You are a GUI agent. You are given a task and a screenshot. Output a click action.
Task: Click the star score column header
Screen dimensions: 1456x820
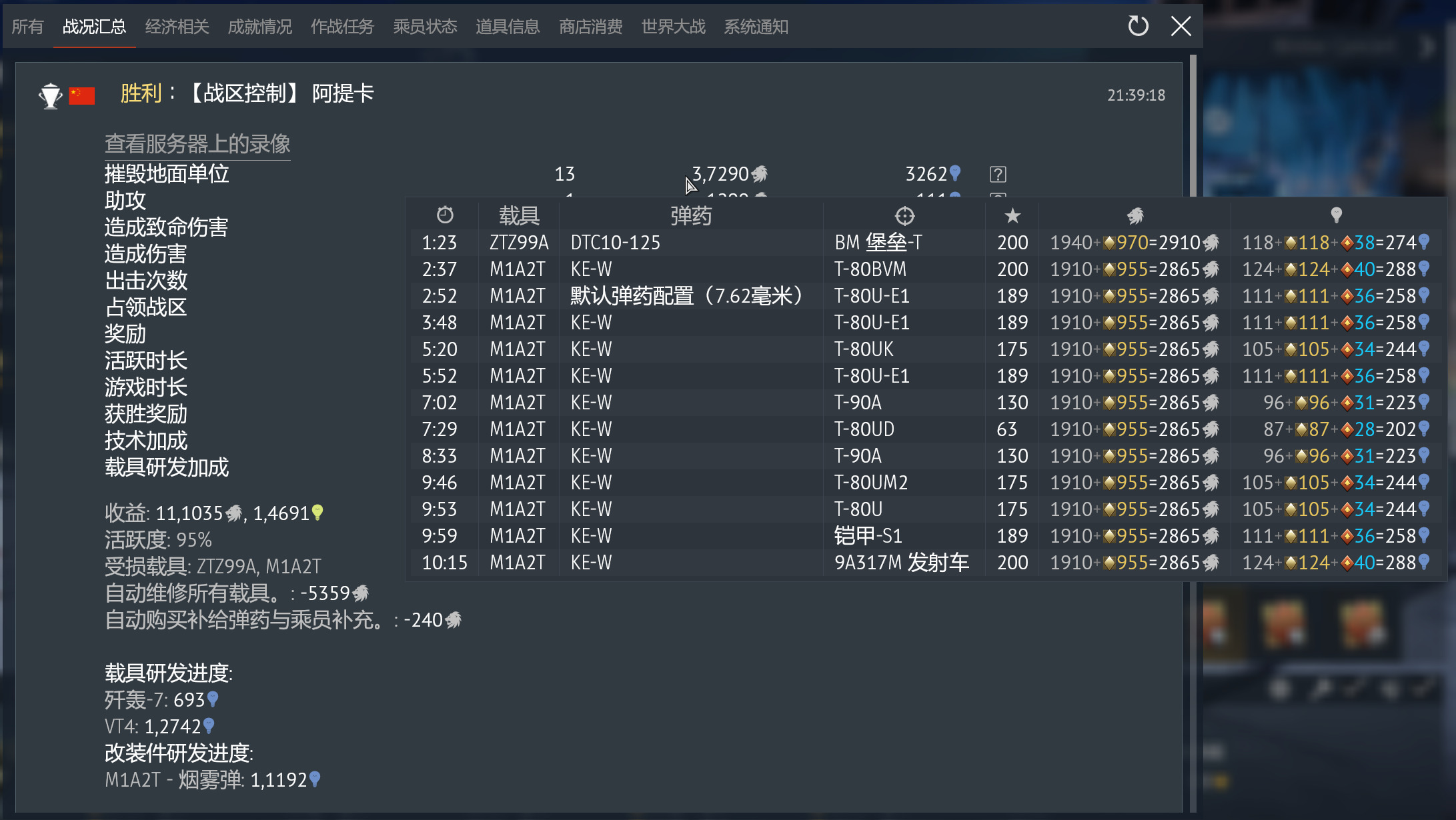pyautogui.click(x=1012, y=215)
